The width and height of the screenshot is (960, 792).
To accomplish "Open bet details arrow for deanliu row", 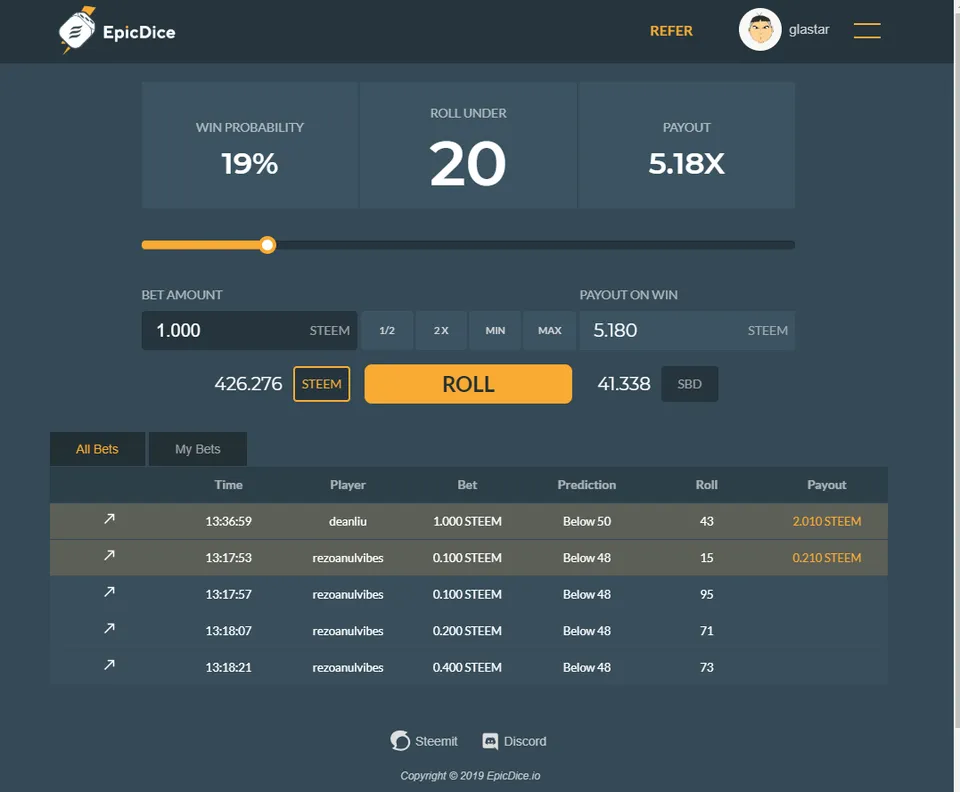I will point(109,519).
